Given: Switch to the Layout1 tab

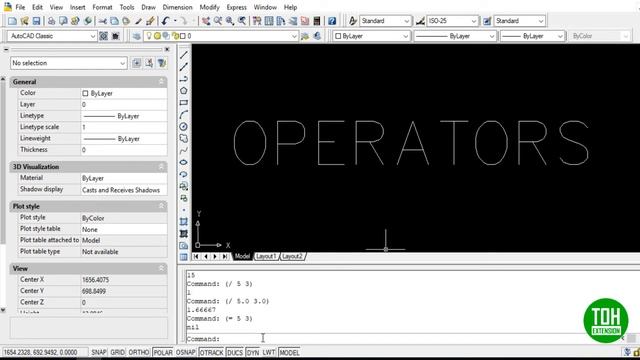Looking at the screenshot, I should click(x=266, y=256).
